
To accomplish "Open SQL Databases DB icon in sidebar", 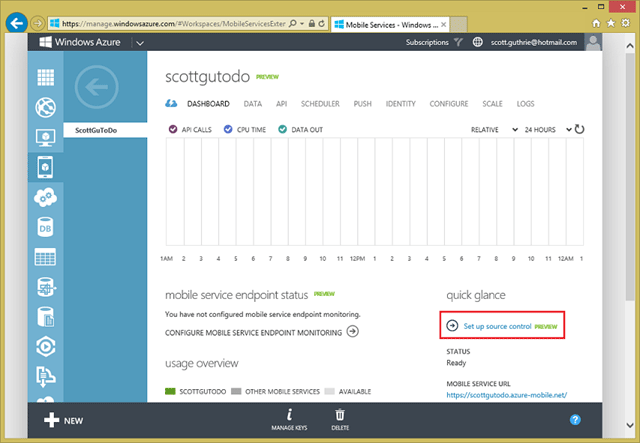I will click(x=45, y=227).
